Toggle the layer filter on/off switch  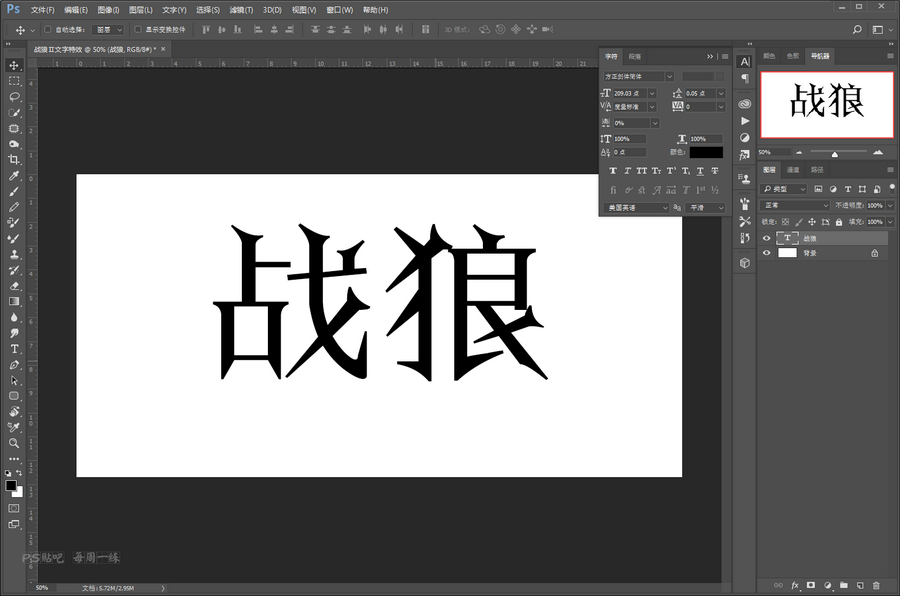[x=891, y=188]
